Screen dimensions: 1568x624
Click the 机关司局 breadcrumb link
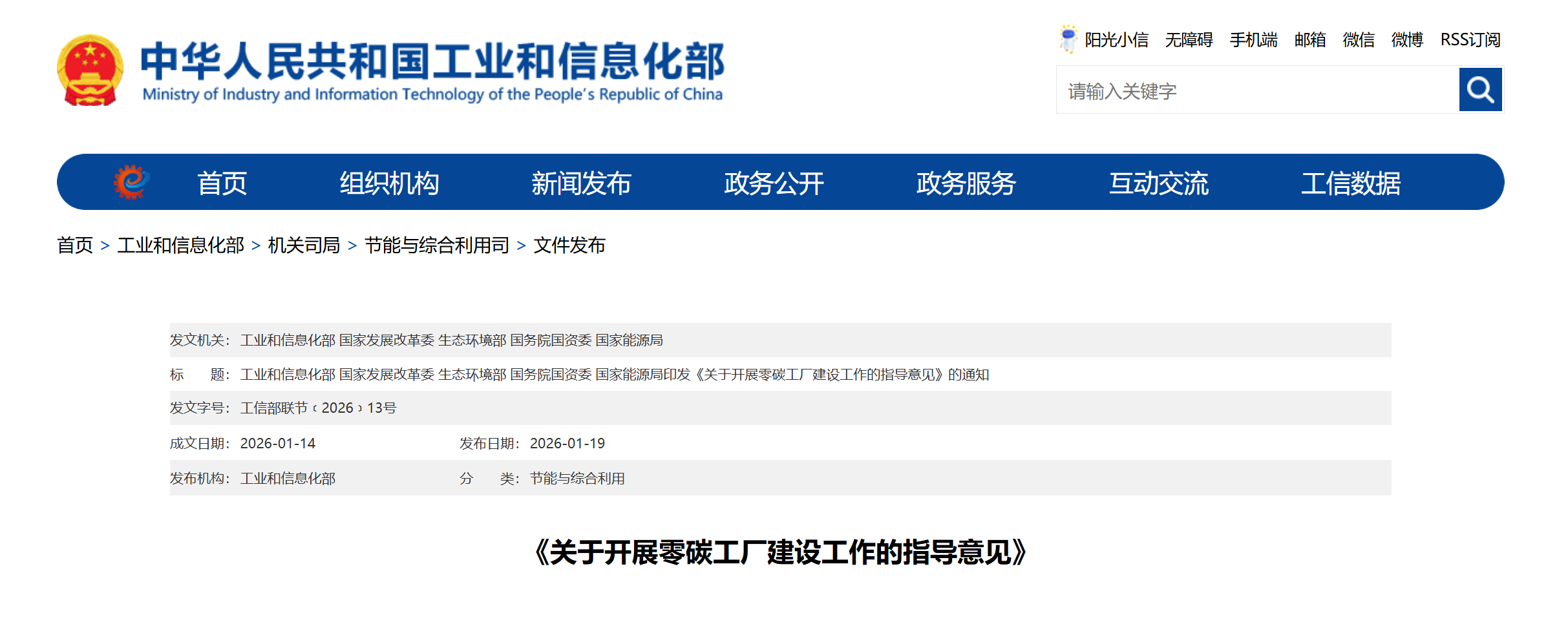click(x=304, y=245)
